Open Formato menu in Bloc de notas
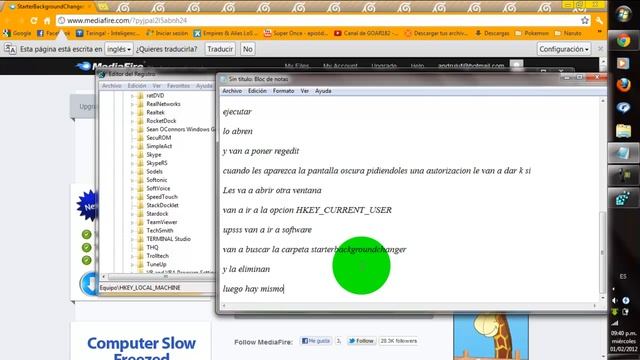This screenshot has width=640, height=360. tap(283, 91)
